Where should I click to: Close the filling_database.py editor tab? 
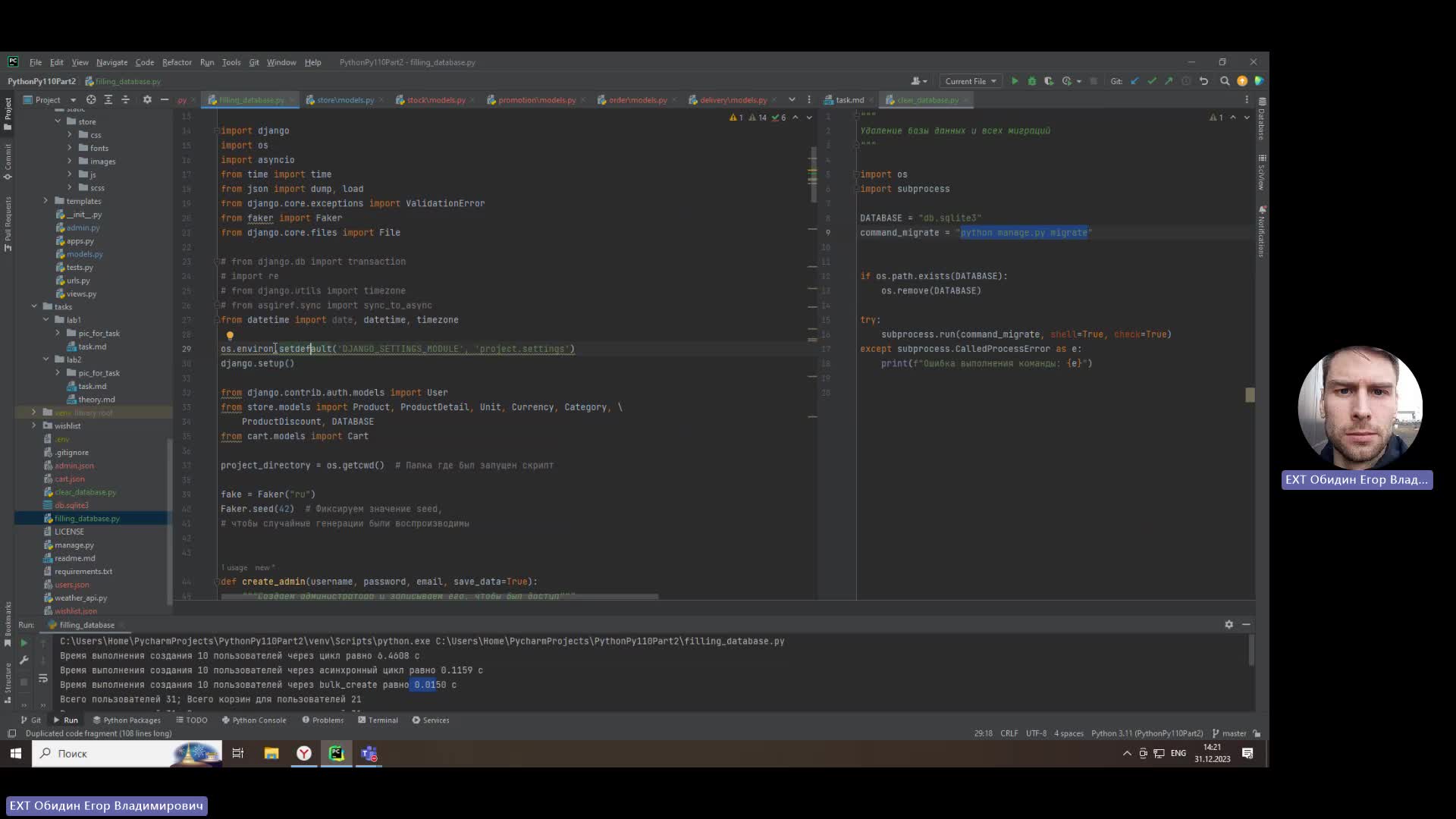293,100
